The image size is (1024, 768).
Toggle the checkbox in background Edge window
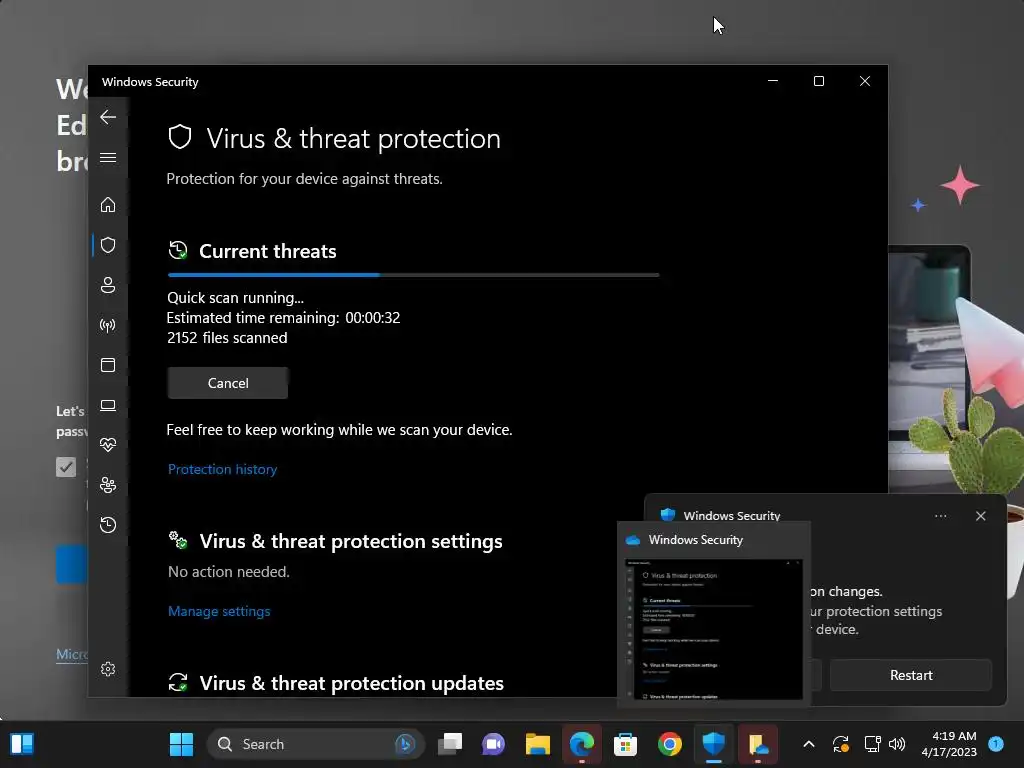pyautogui.click(x=65, y=467)
